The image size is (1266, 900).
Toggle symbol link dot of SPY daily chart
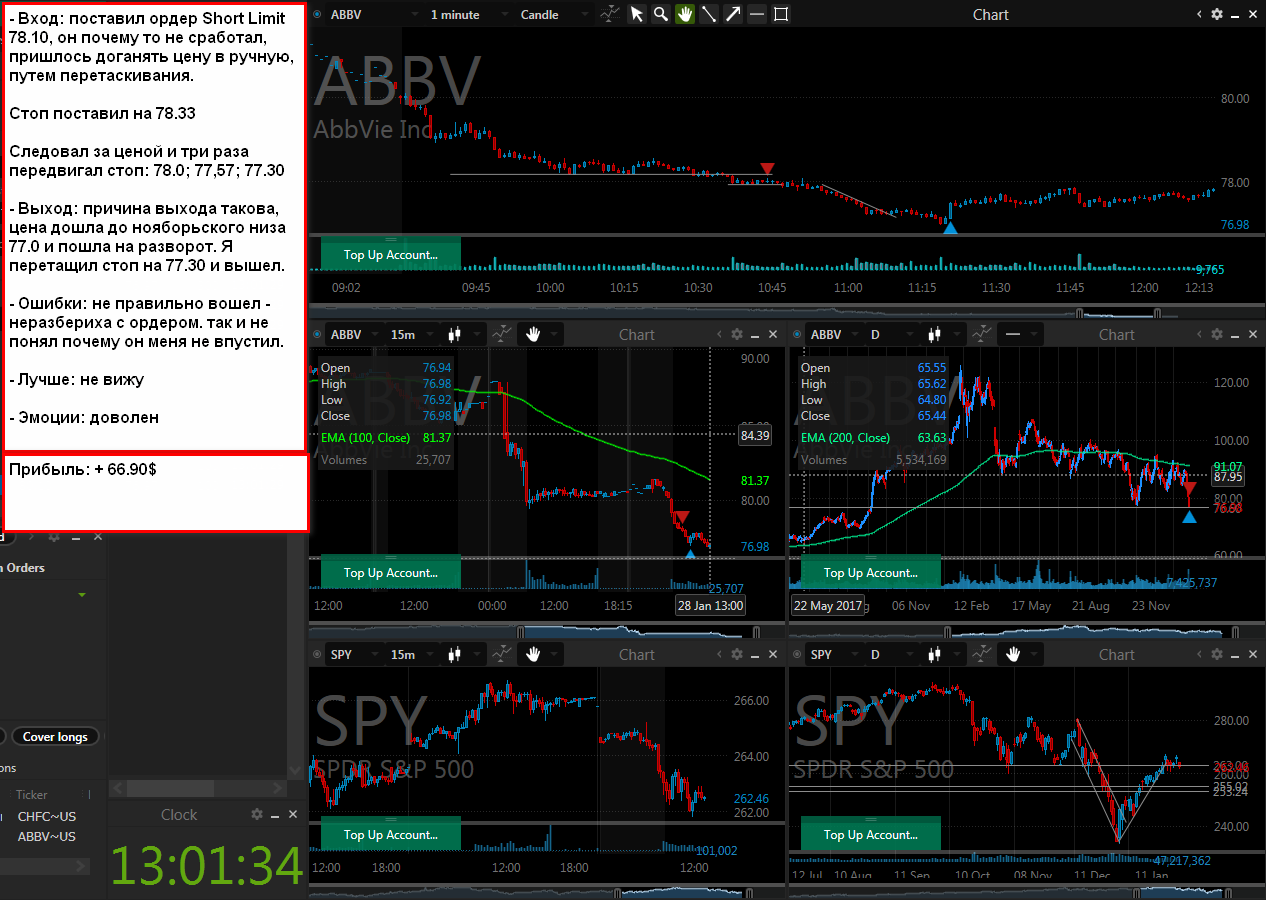pyautogui.click(x=797, y=654)
